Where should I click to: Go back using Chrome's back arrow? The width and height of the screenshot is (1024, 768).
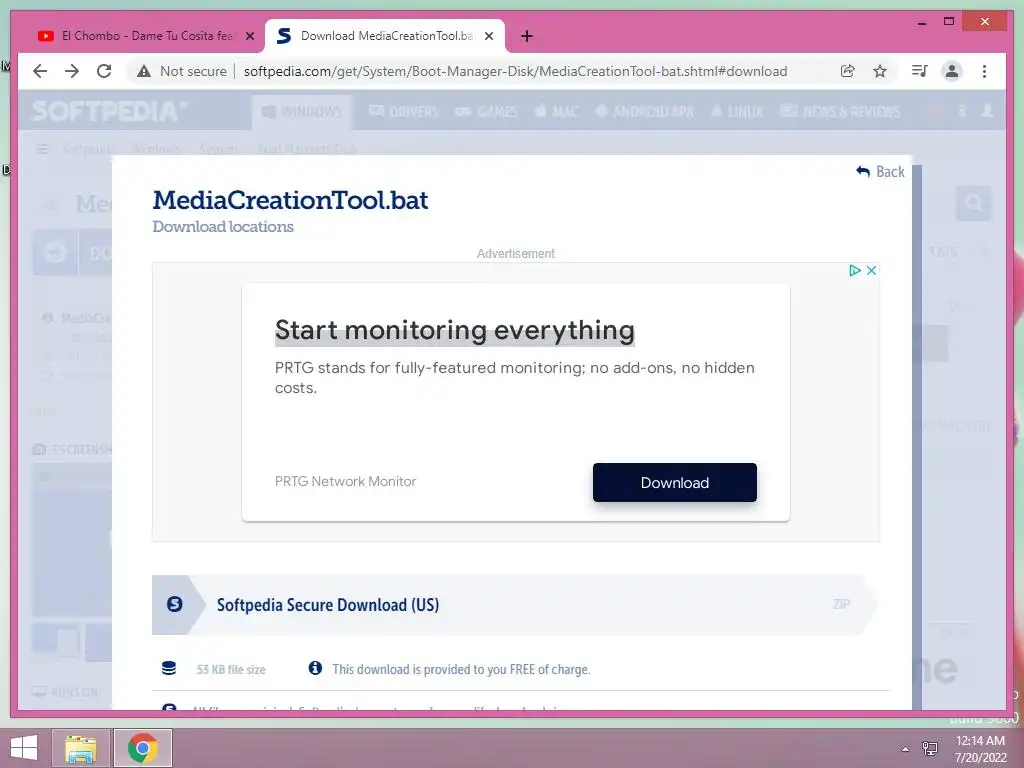[x=40, y=71]
